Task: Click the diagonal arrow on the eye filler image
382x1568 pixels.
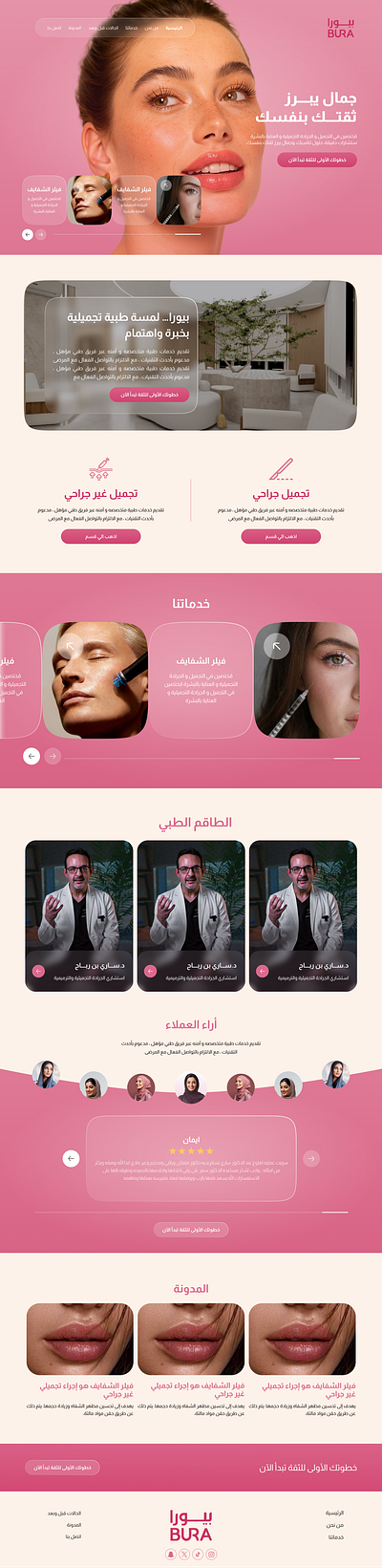Action: [x=276, y=647]
